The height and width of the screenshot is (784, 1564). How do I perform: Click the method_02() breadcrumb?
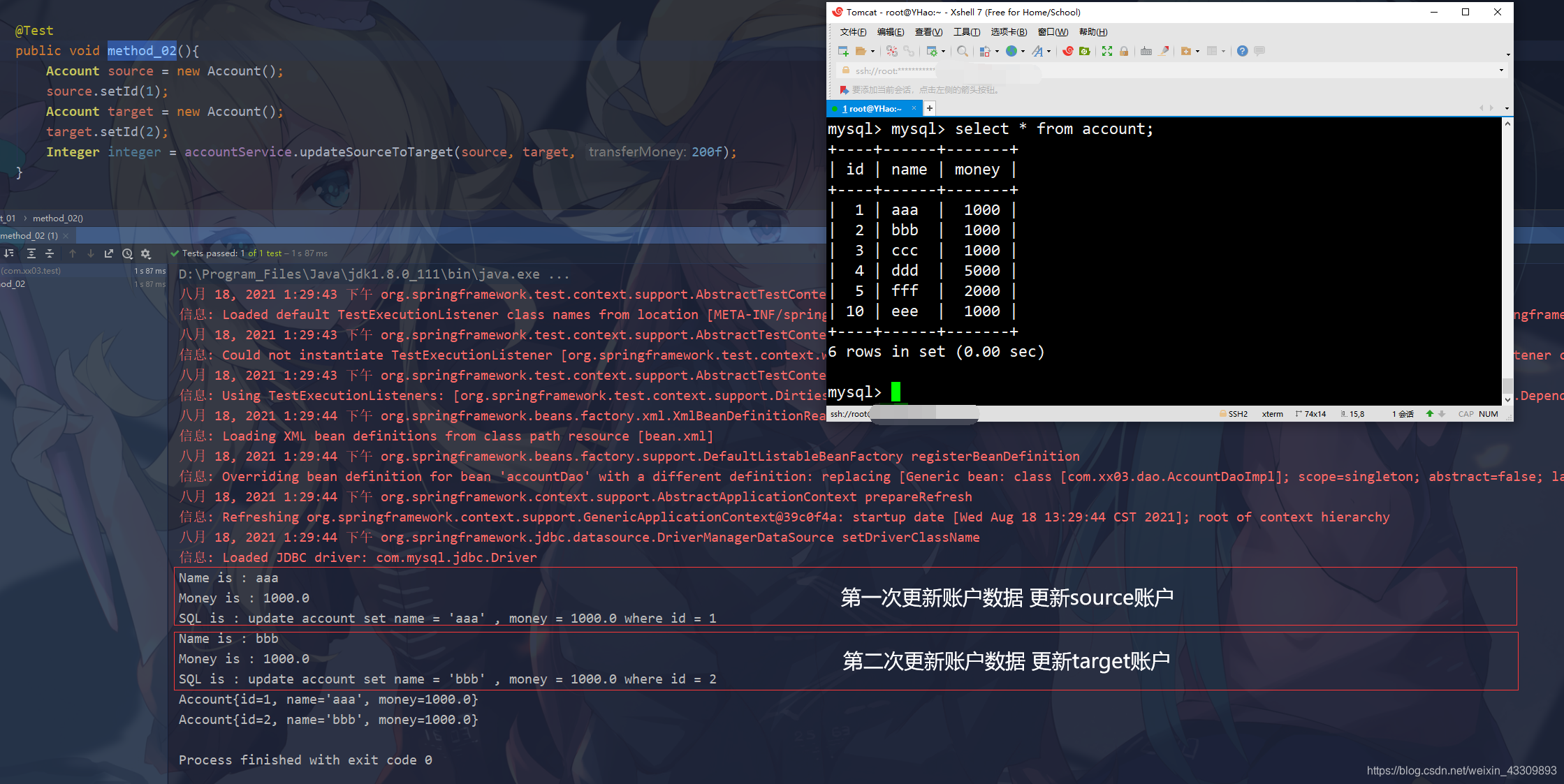58,219
